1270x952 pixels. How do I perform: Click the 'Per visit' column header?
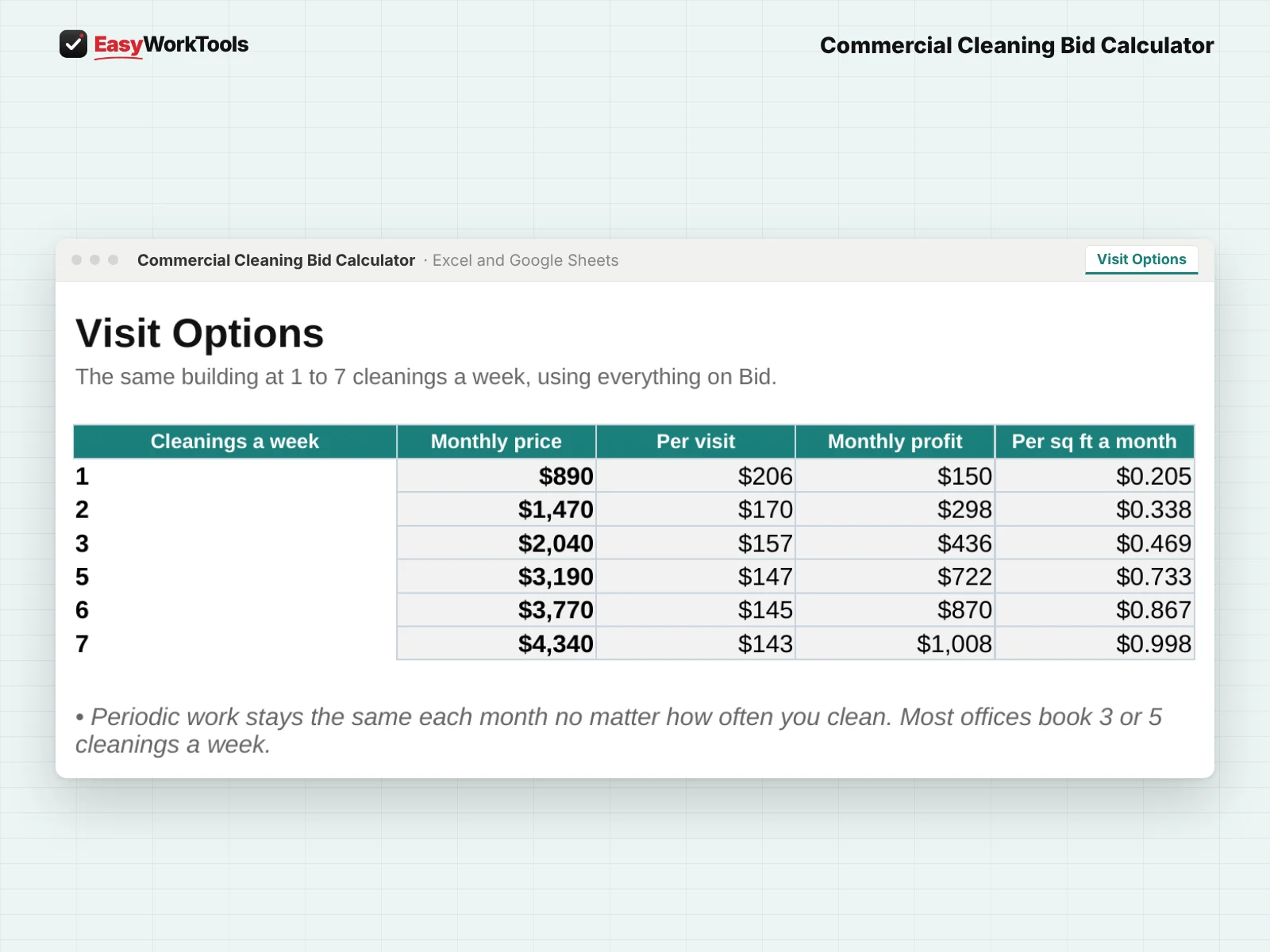point(695,442)
